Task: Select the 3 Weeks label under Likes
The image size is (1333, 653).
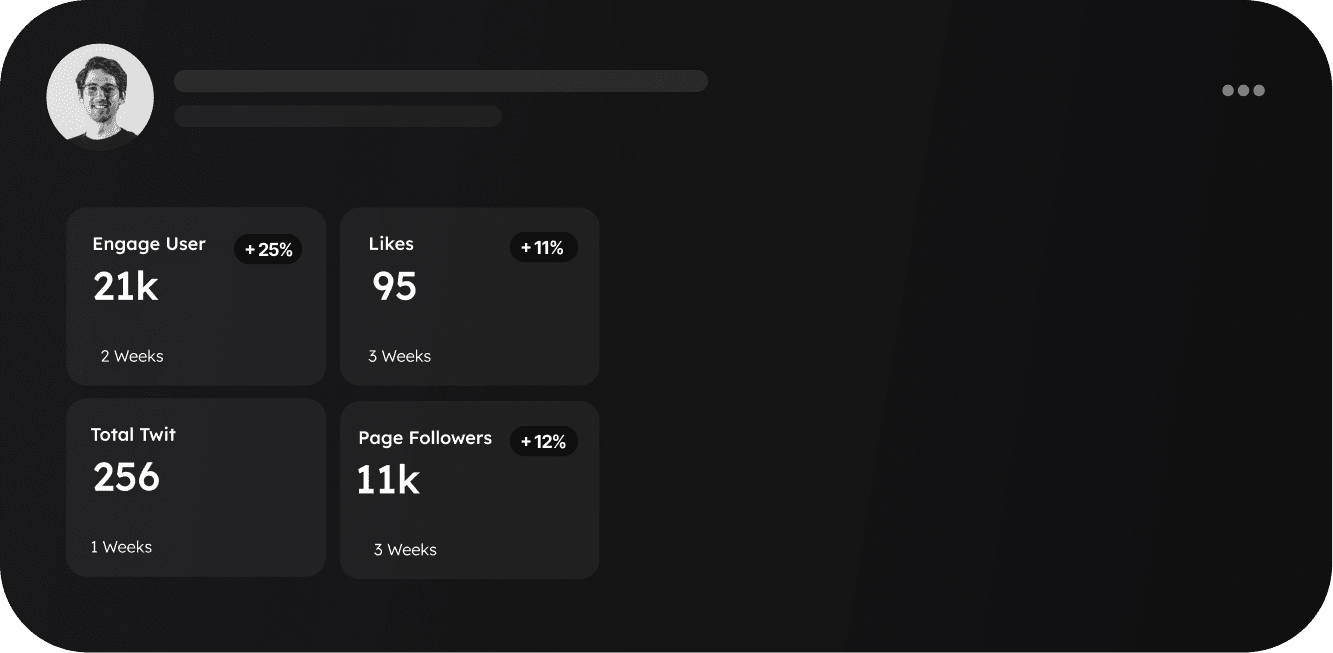Action: 400,356
